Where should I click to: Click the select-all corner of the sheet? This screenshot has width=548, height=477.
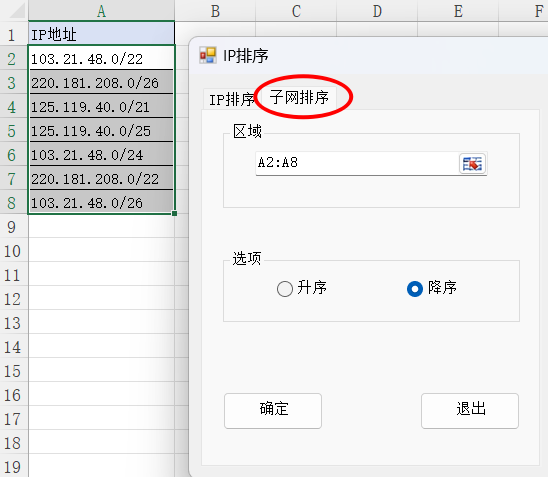click(x=14, y=10)
